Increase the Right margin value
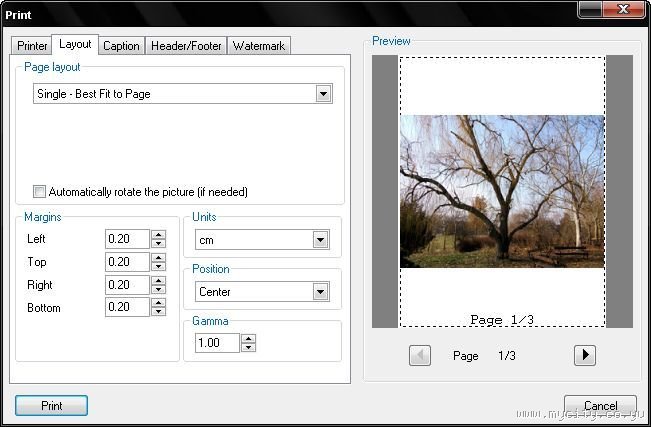This screenshot has width=651, height=427. tap(159, 280)
